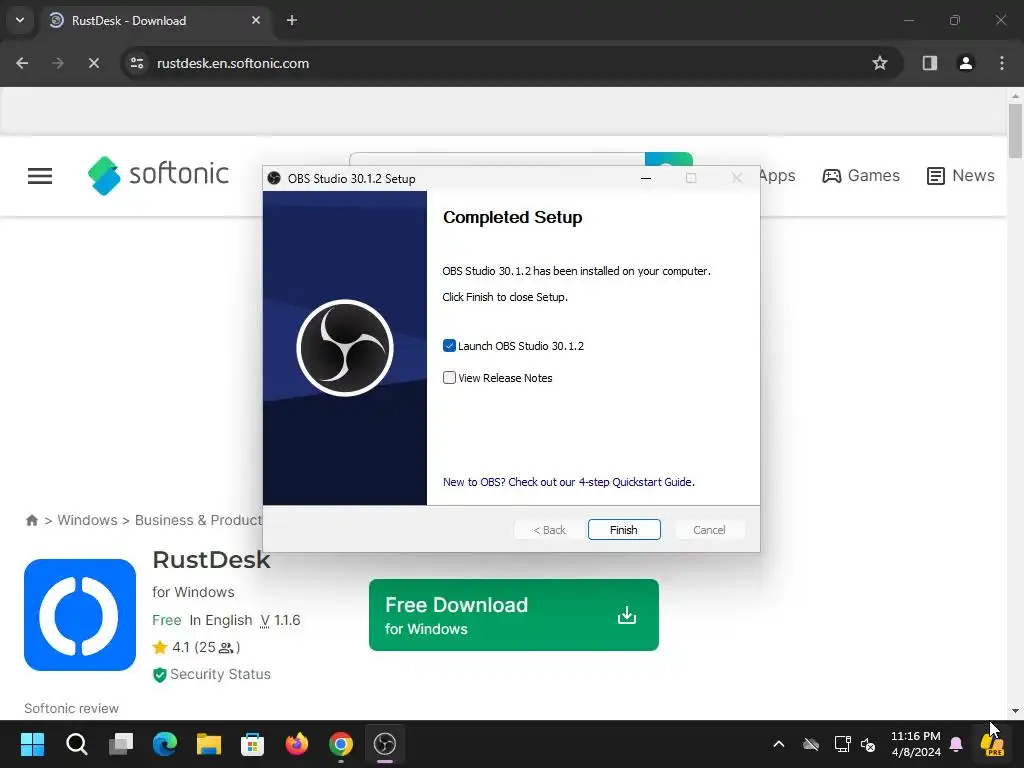Click the Softonic logo

tap(158, 175)
